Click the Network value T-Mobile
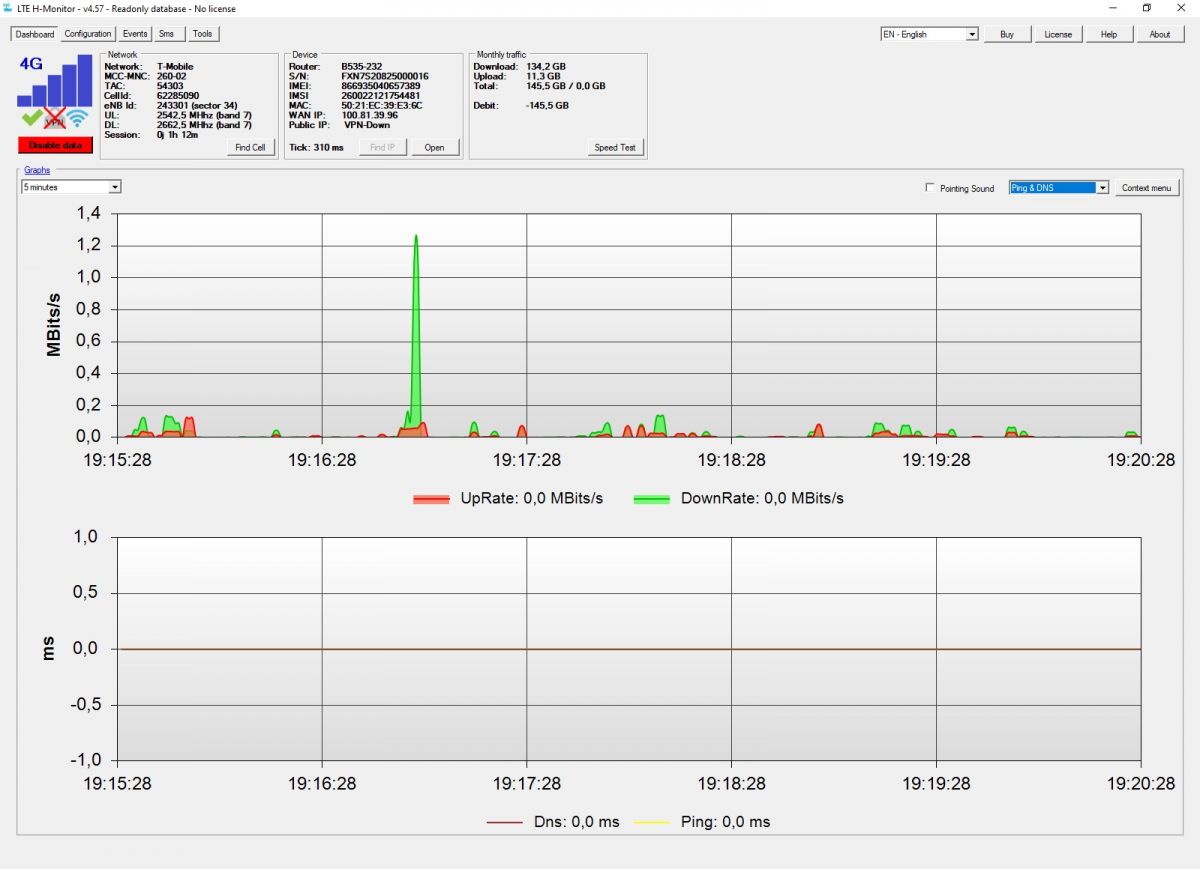Viewport: 1200px width, 869px height. tap(175, 66)
